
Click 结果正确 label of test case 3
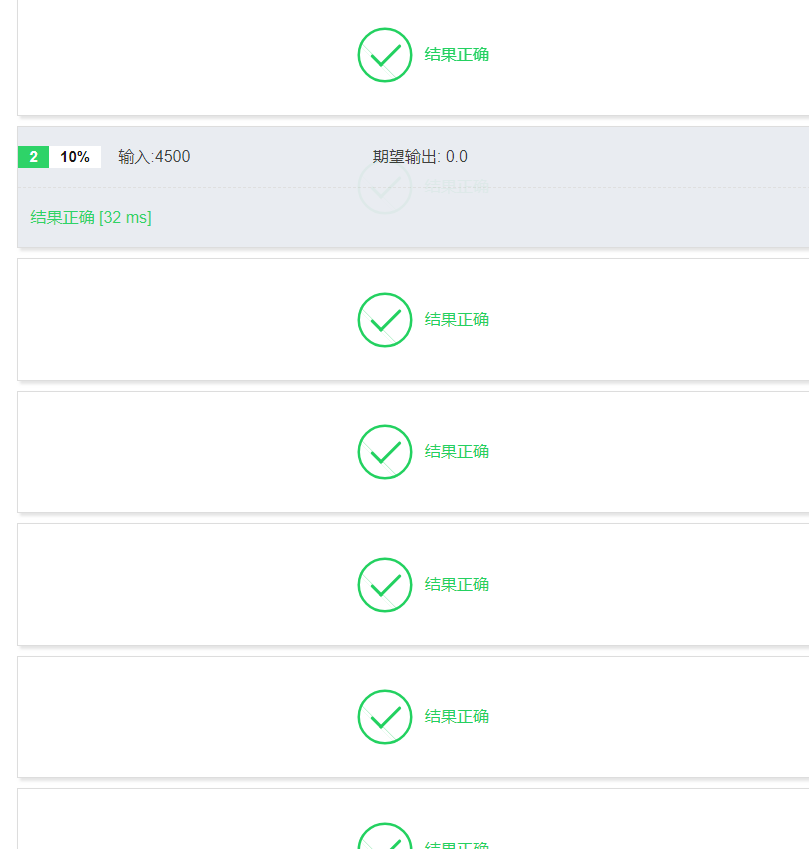(457, 320)
